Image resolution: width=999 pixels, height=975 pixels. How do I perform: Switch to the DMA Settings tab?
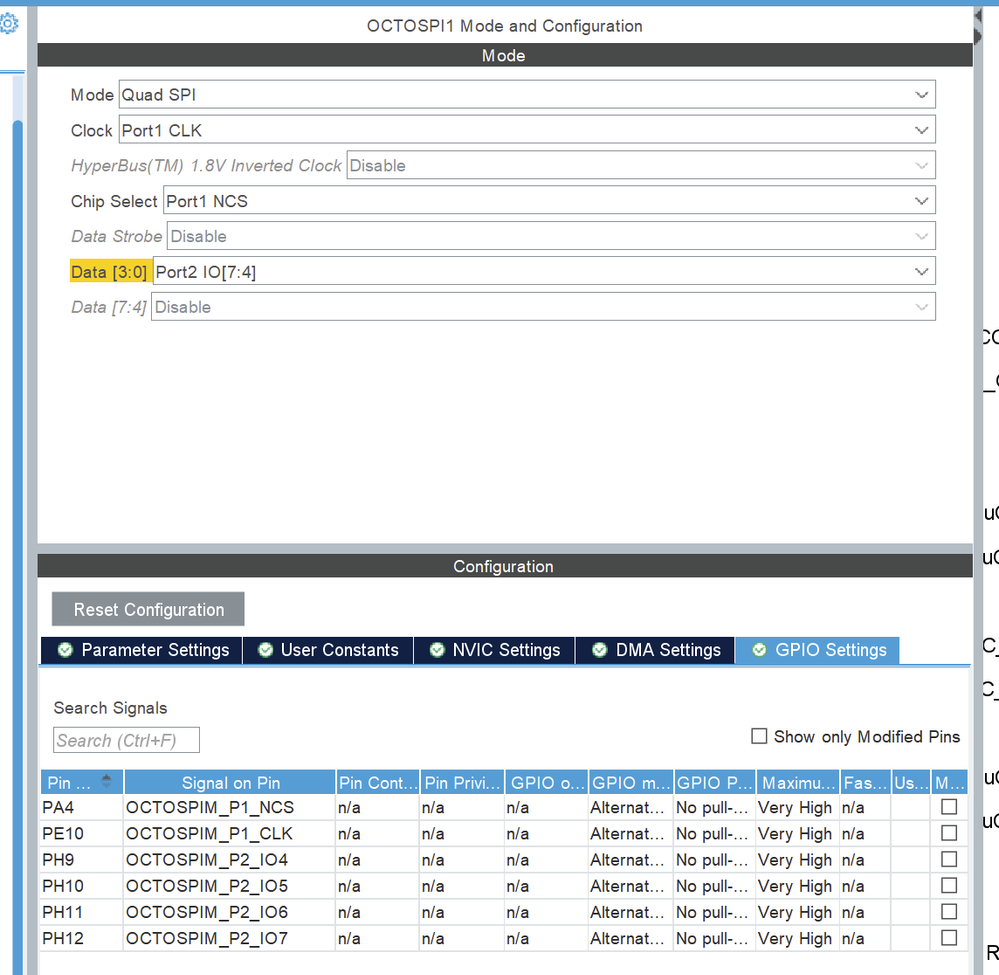[x=656, y=650]
